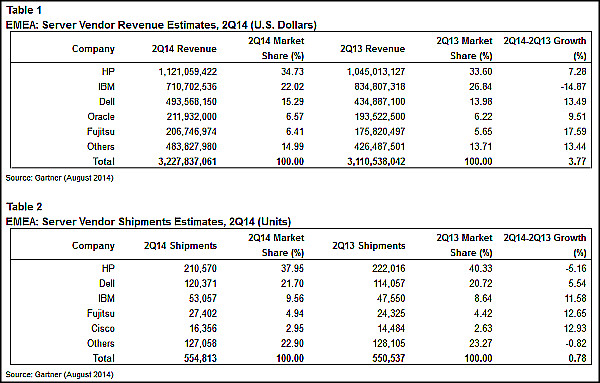Select Dell revenue growth 13.49
Viewport: 600px width, 383px height.
pos(575,101)
